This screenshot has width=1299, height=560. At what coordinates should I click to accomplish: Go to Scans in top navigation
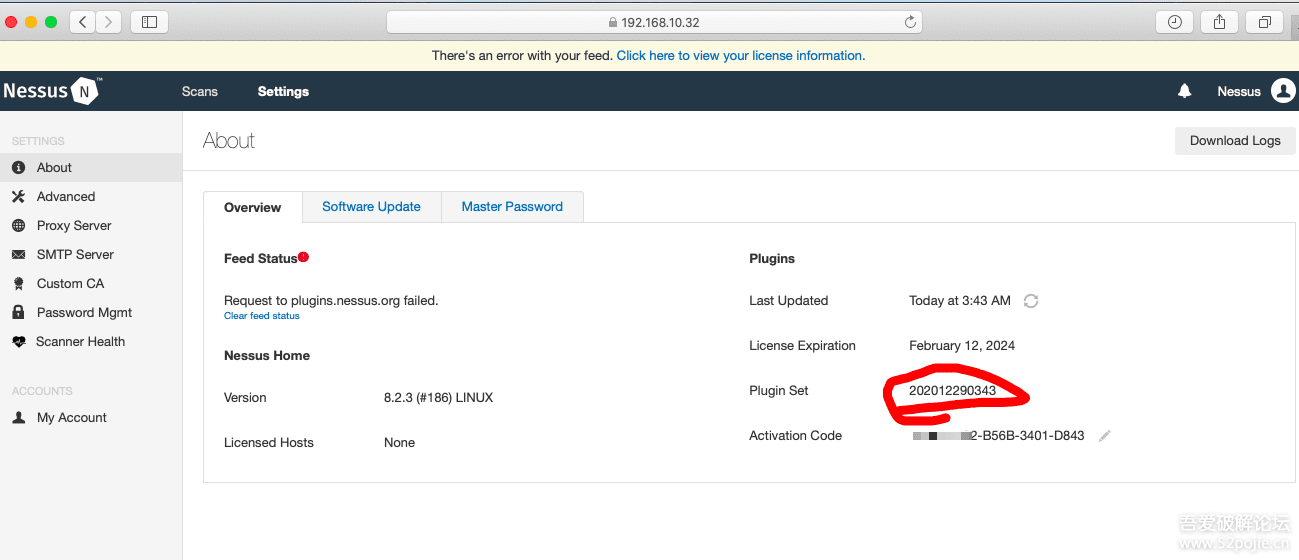click(200, 91)
